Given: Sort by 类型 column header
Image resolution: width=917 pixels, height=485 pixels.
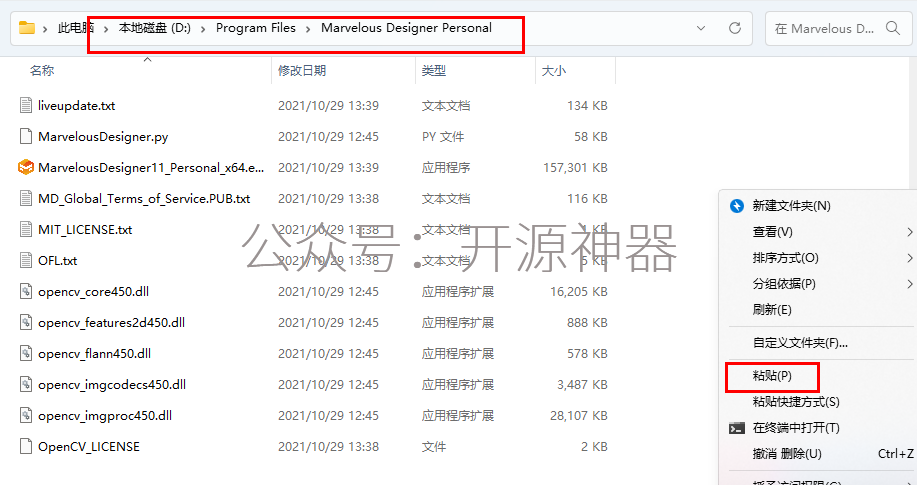Looking at the screenshot, I should (x=433, y=71).
